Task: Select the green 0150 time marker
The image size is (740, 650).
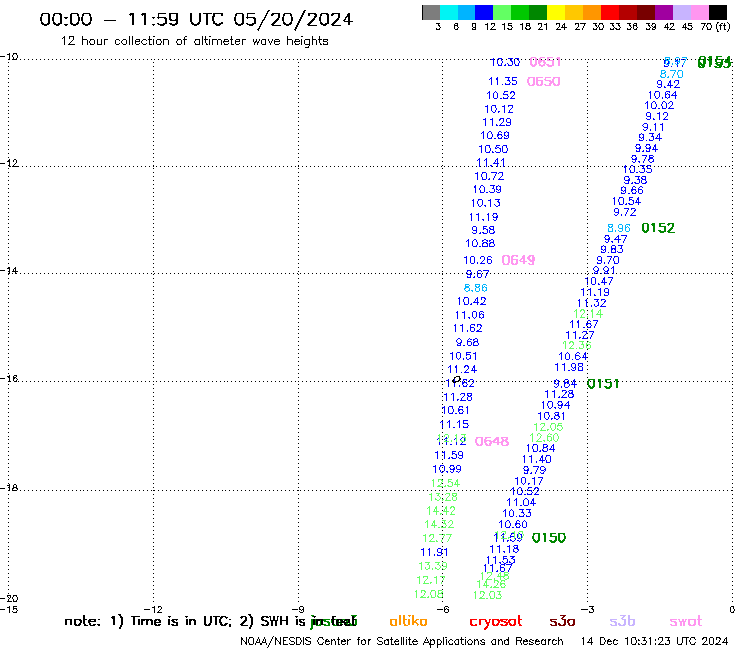Action: [x=548, y=538]
